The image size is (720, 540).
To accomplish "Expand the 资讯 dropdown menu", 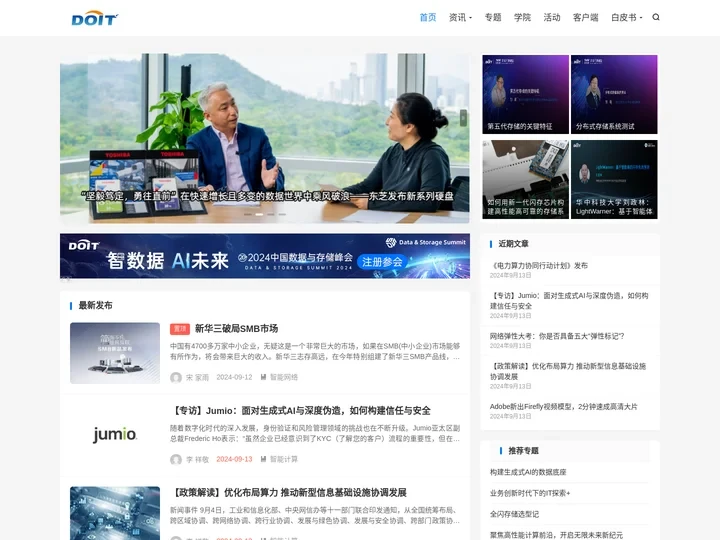I will click(460, 17).
